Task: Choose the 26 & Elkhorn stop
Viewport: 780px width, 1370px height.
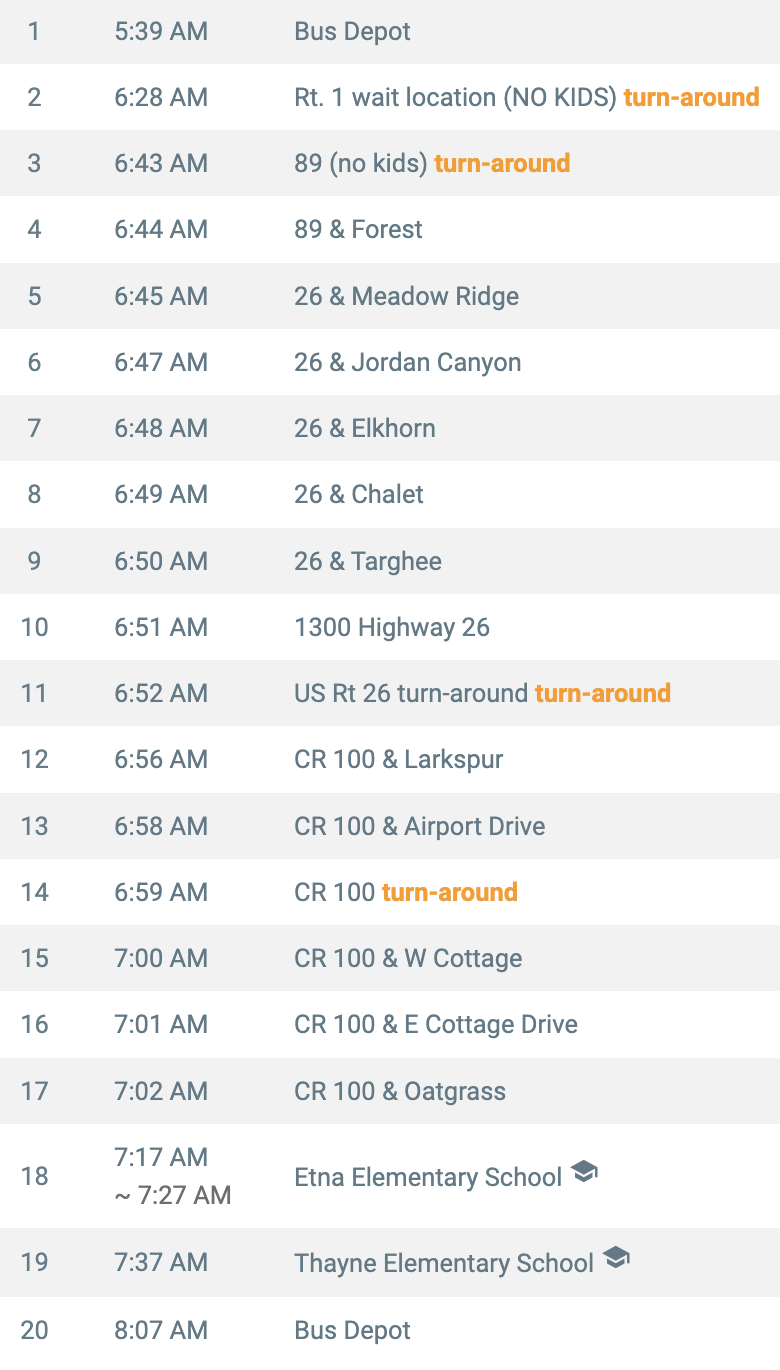Action: tap(365, 428)
